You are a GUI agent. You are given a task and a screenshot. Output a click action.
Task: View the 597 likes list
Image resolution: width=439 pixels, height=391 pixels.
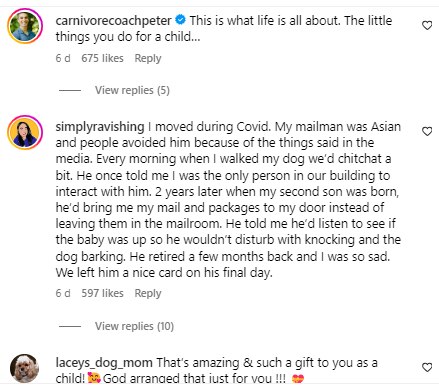102,293
